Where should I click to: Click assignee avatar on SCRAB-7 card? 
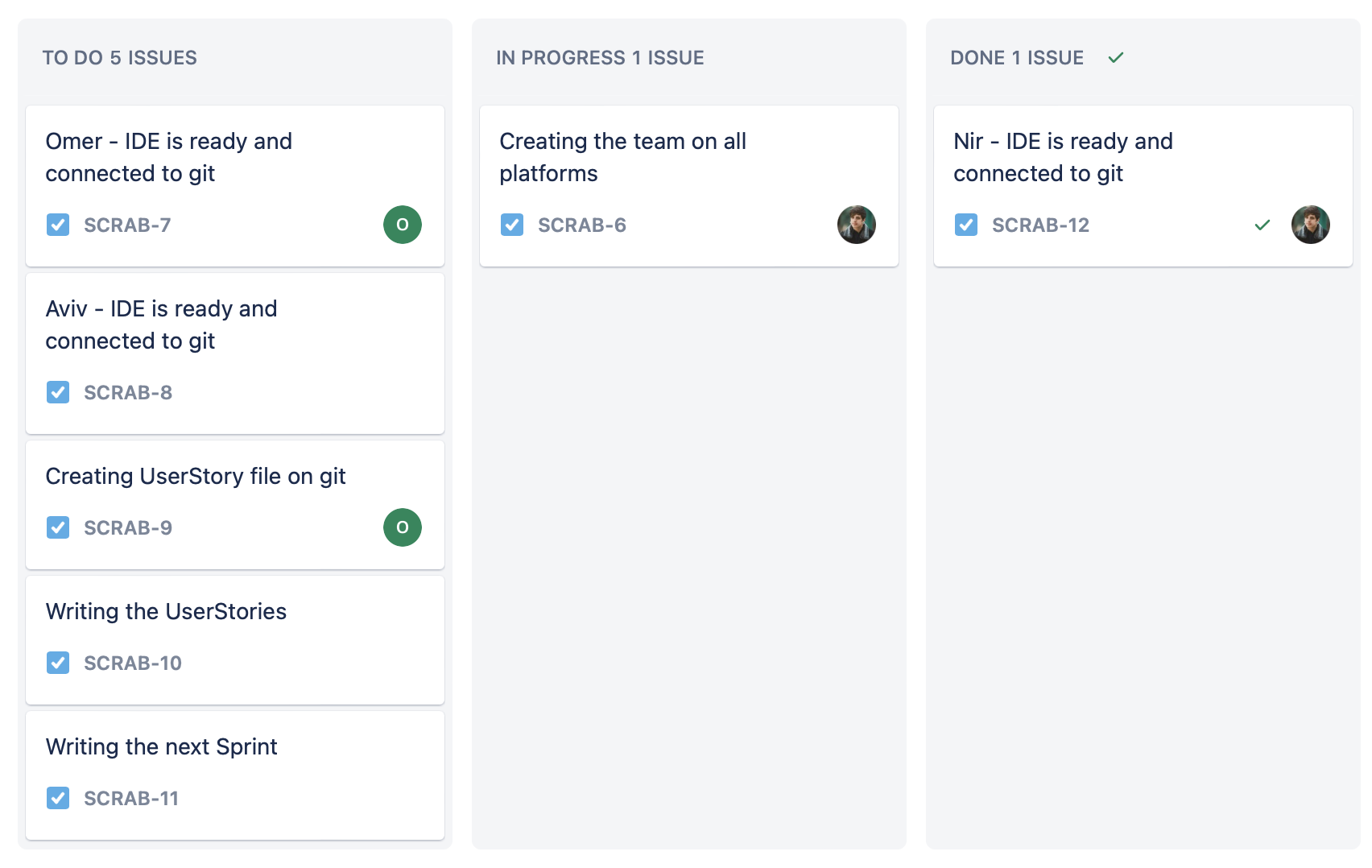point(403,225)
